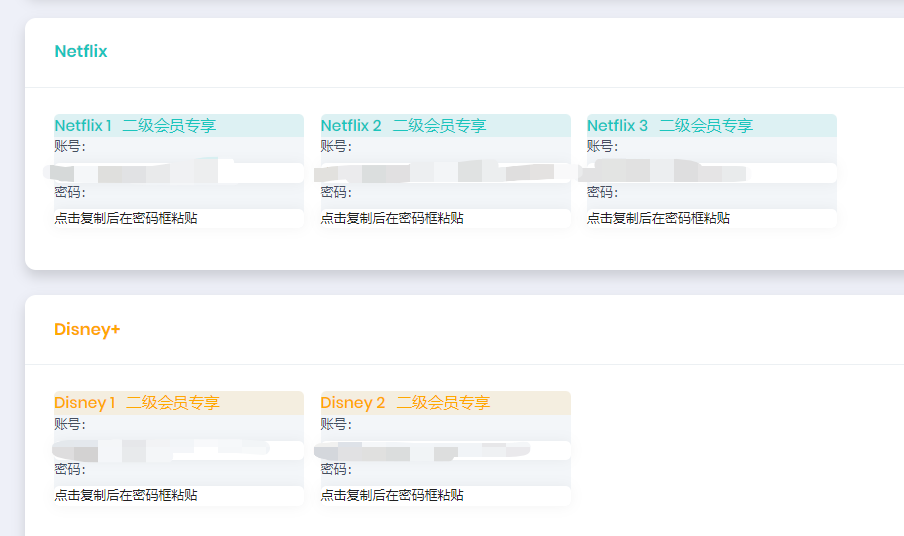Click Netflix 2 password copy field
The width and height of the screenshot is (904, 536).
(446, 218)
